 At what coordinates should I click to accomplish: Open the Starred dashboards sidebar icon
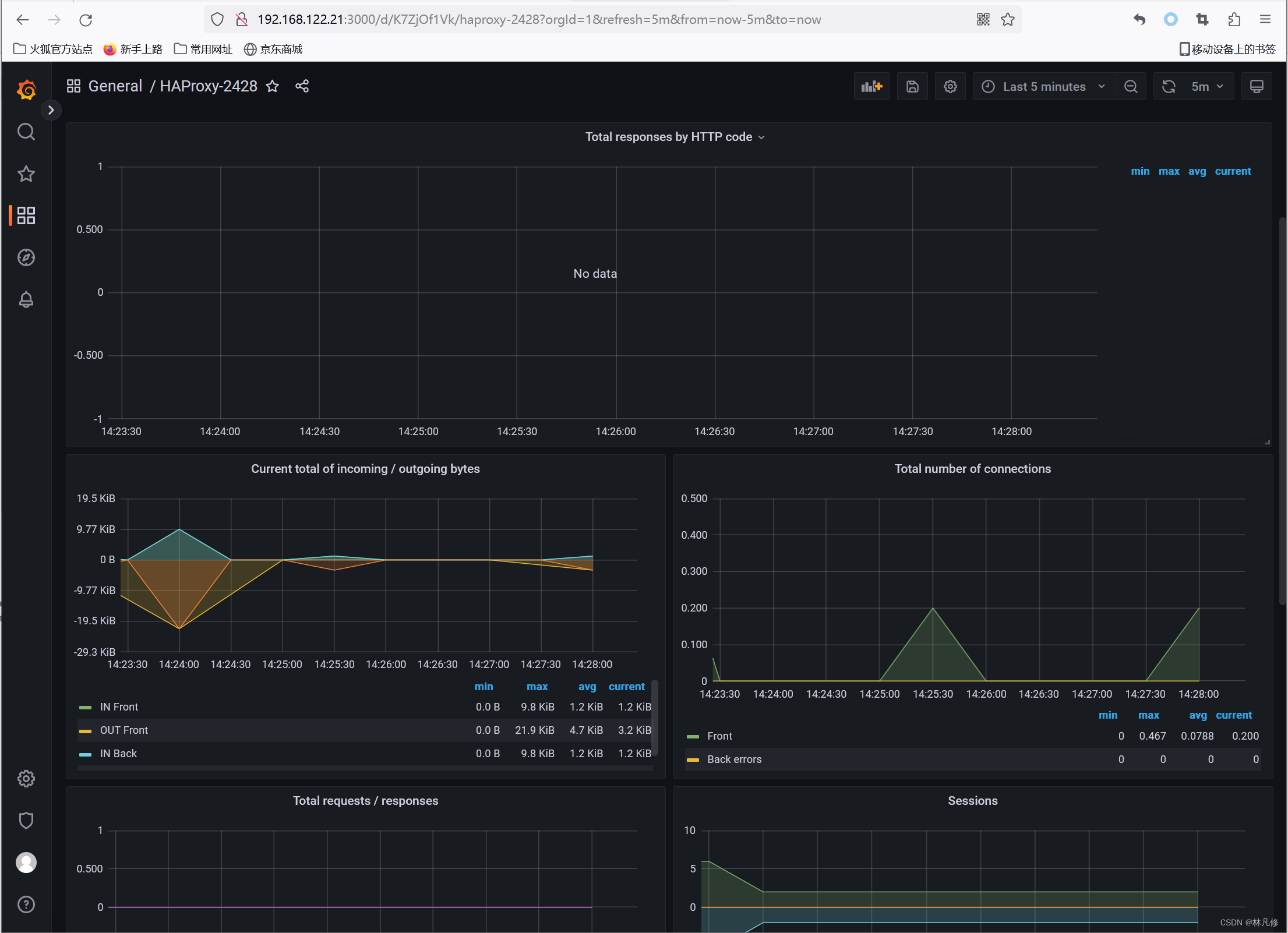pos(26,174)
